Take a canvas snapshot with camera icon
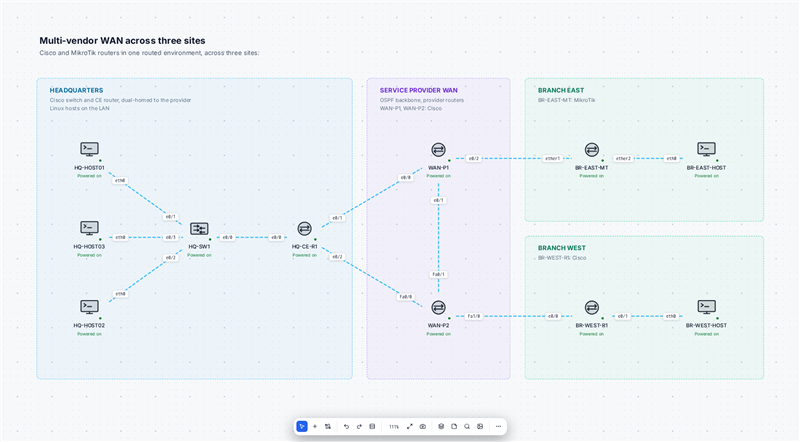This screenshot has width=800, height=442. click(422, 426)
